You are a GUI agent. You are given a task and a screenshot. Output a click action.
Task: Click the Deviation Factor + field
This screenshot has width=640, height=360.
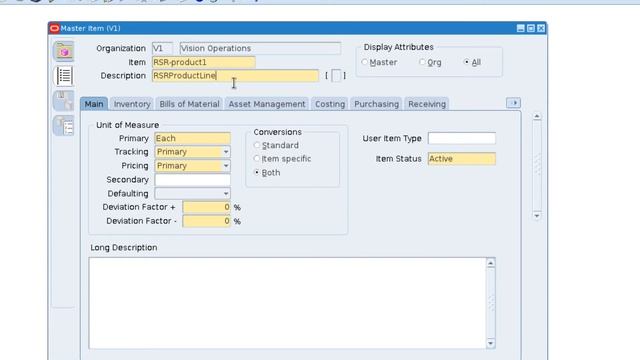[x=207, y=207]
